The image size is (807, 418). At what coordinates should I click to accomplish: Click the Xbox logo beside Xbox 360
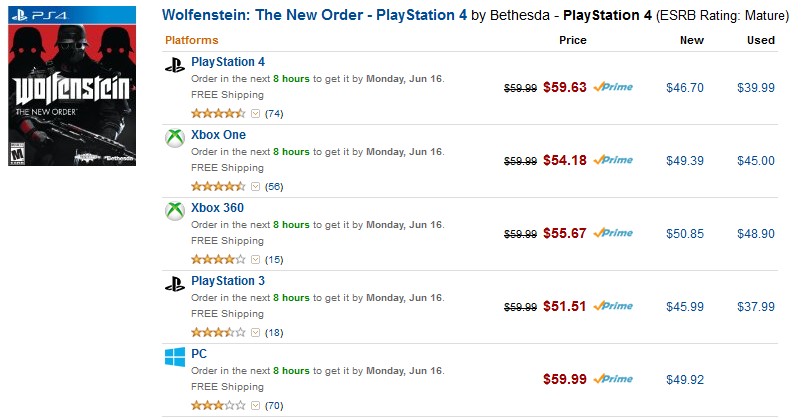(x=175, y=211)
